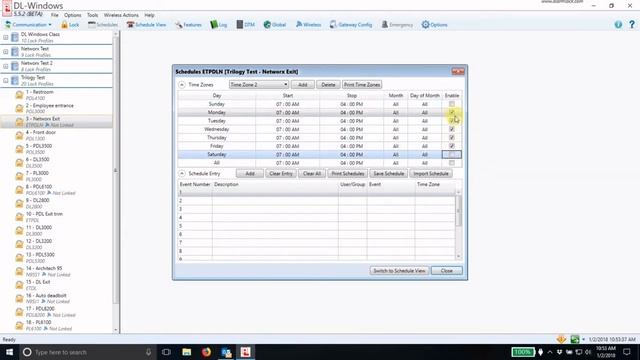Expand the Networx Test account
Screen dimensions: 640x360
tap(6, 52)
